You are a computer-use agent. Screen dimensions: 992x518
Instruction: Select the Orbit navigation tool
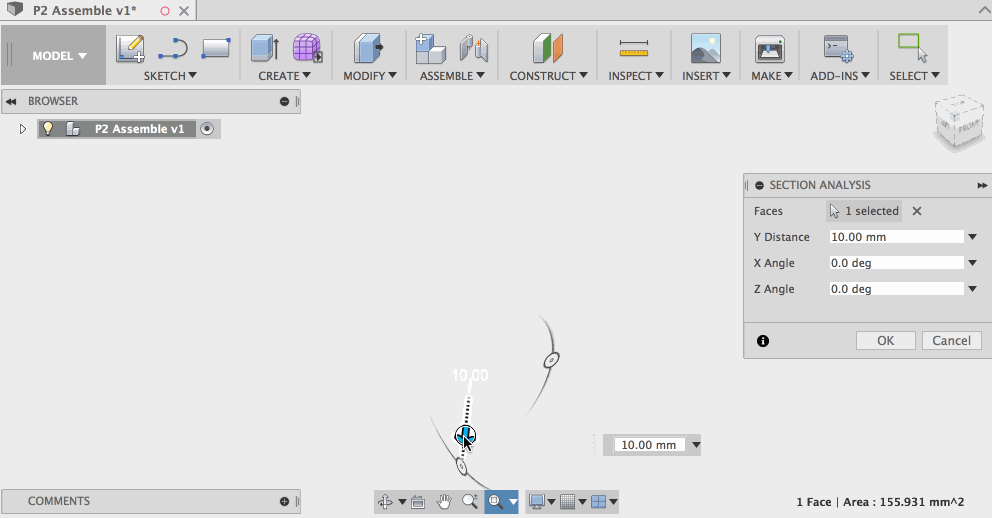click(385, 502)
